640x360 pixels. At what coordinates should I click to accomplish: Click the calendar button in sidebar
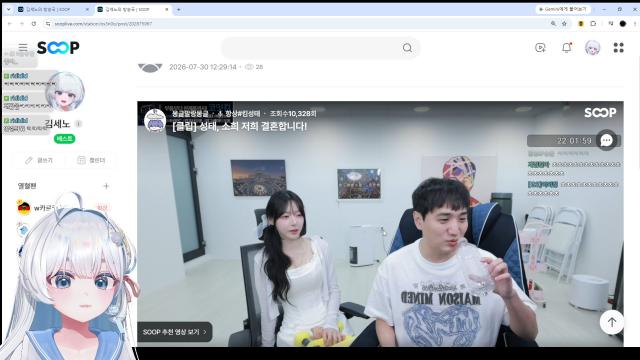[x=91, y=160]
